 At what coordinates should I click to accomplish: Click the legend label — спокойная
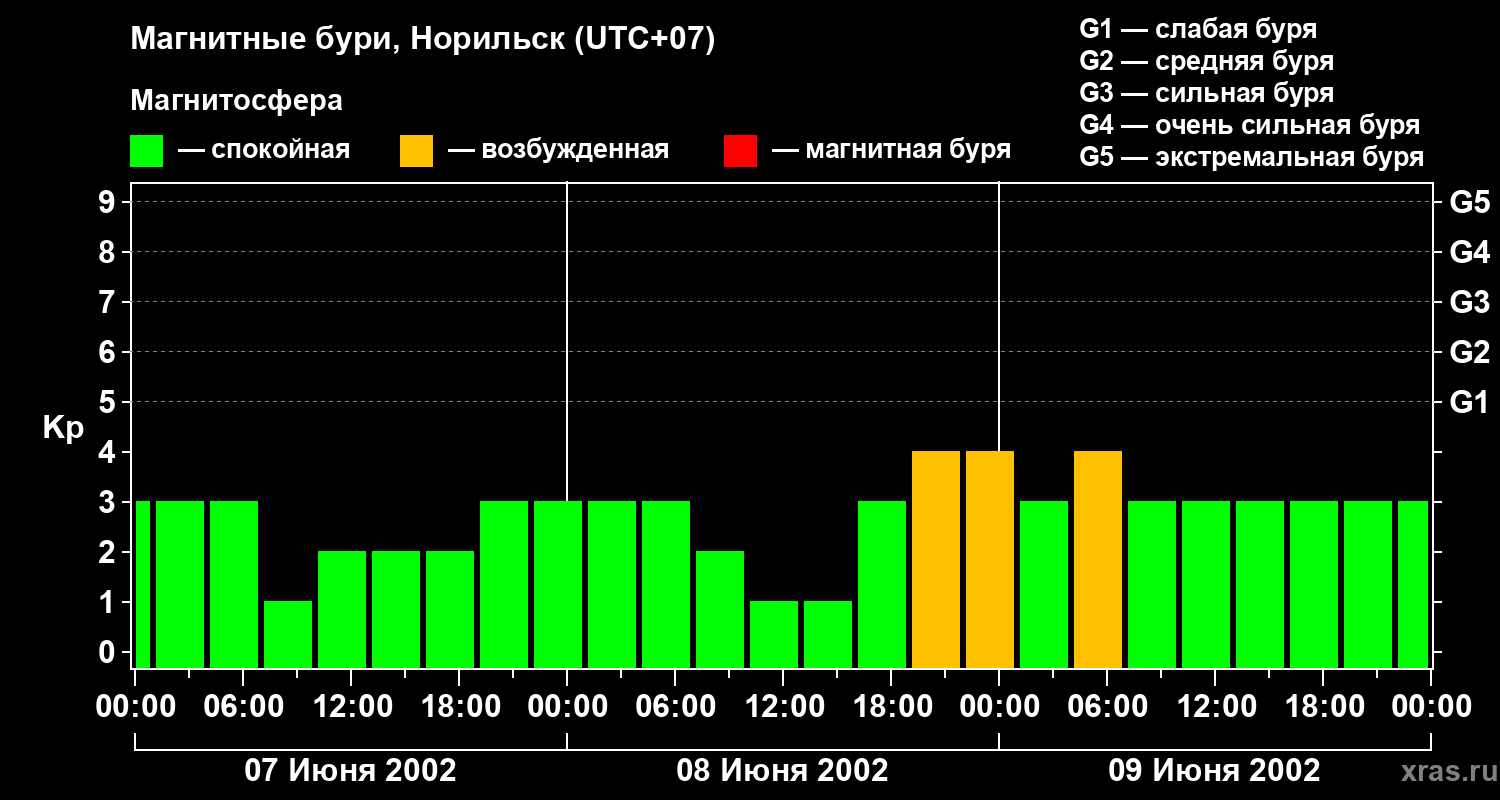click(264, 151)
